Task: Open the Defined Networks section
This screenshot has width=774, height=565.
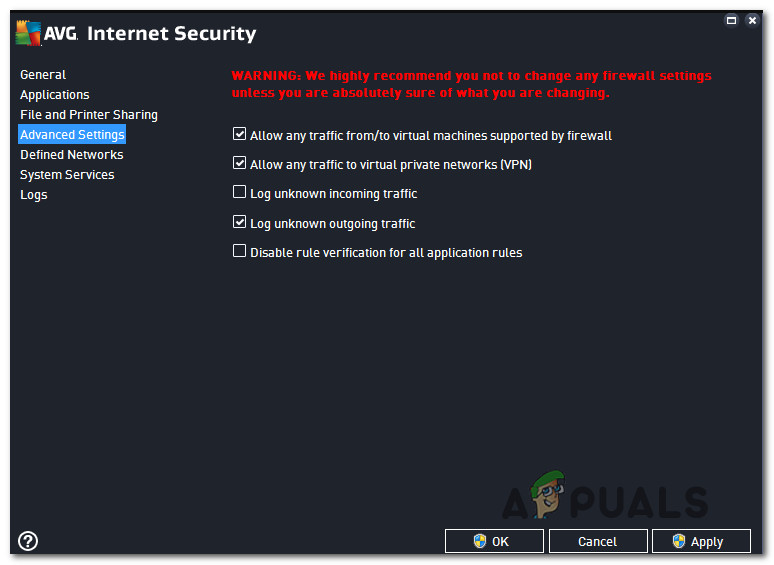Action: point(72,155)
